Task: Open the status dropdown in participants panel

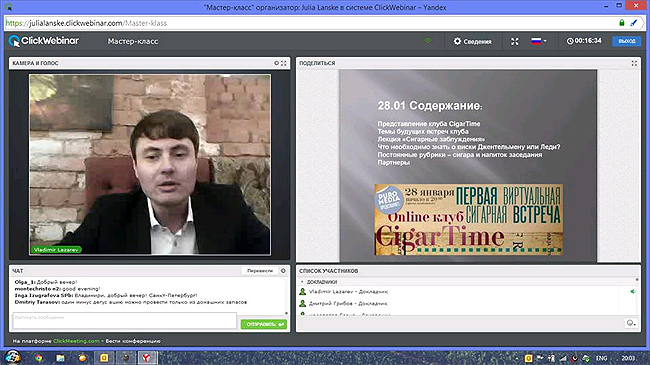Action: (x=631, y=323)
